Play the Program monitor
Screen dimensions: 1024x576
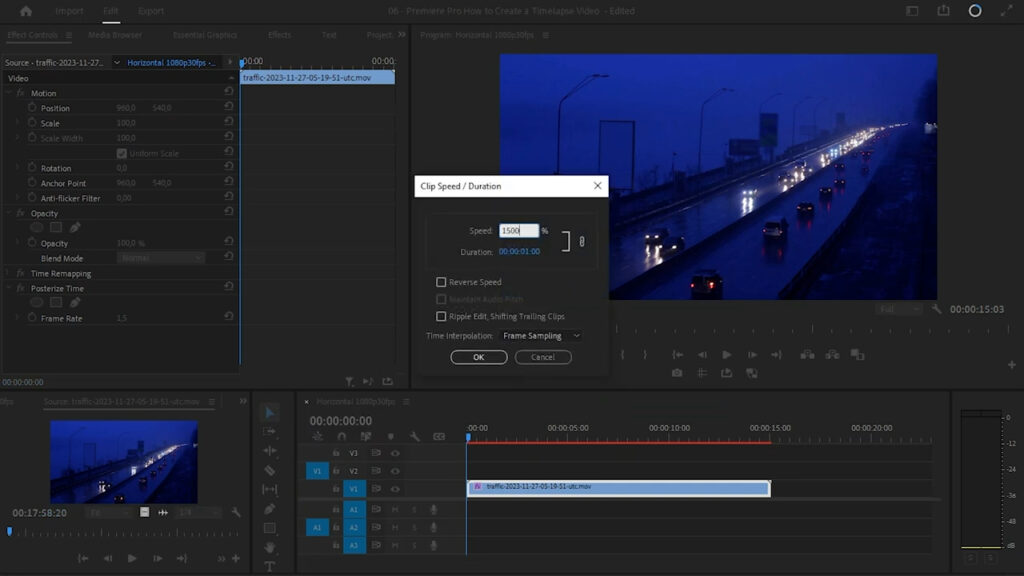(727, 355)
